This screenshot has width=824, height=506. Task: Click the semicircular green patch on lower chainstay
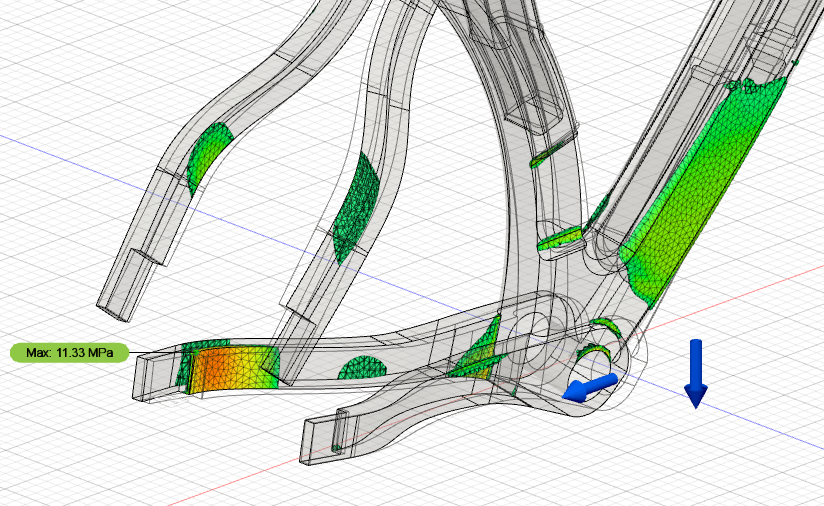click(363, 368)
